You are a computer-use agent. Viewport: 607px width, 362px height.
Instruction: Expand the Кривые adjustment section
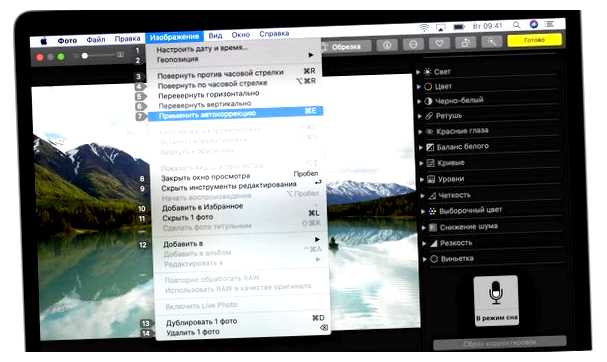(x=421, y=163)
